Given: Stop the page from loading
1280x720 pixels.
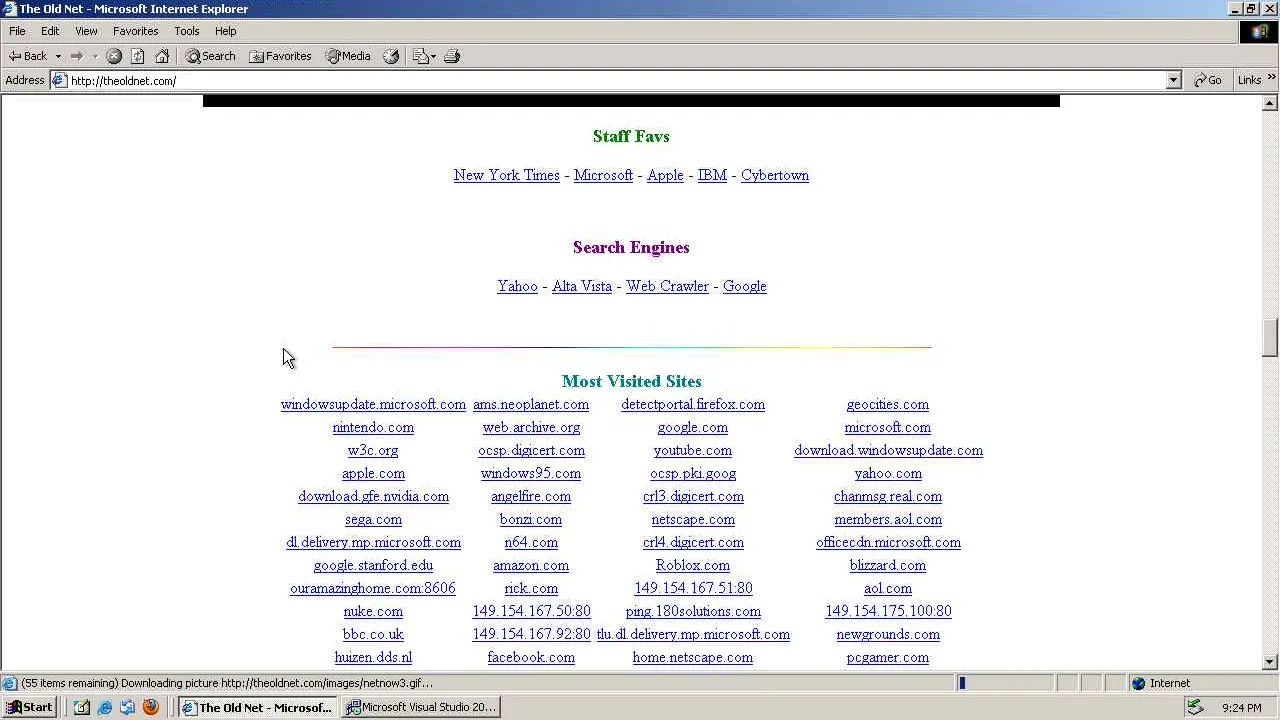Looking at the screenshot, I should [x=114, y=56].
